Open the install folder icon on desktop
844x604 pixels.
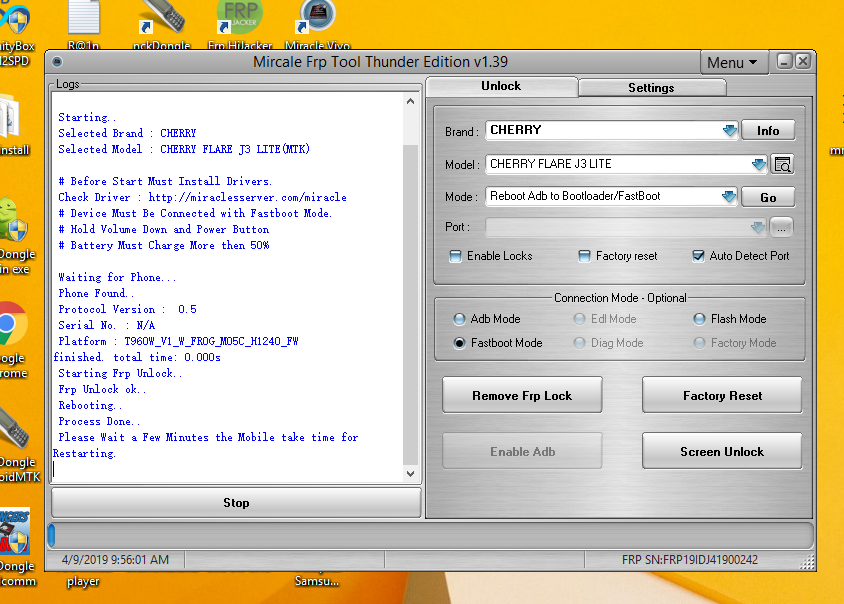13,125
